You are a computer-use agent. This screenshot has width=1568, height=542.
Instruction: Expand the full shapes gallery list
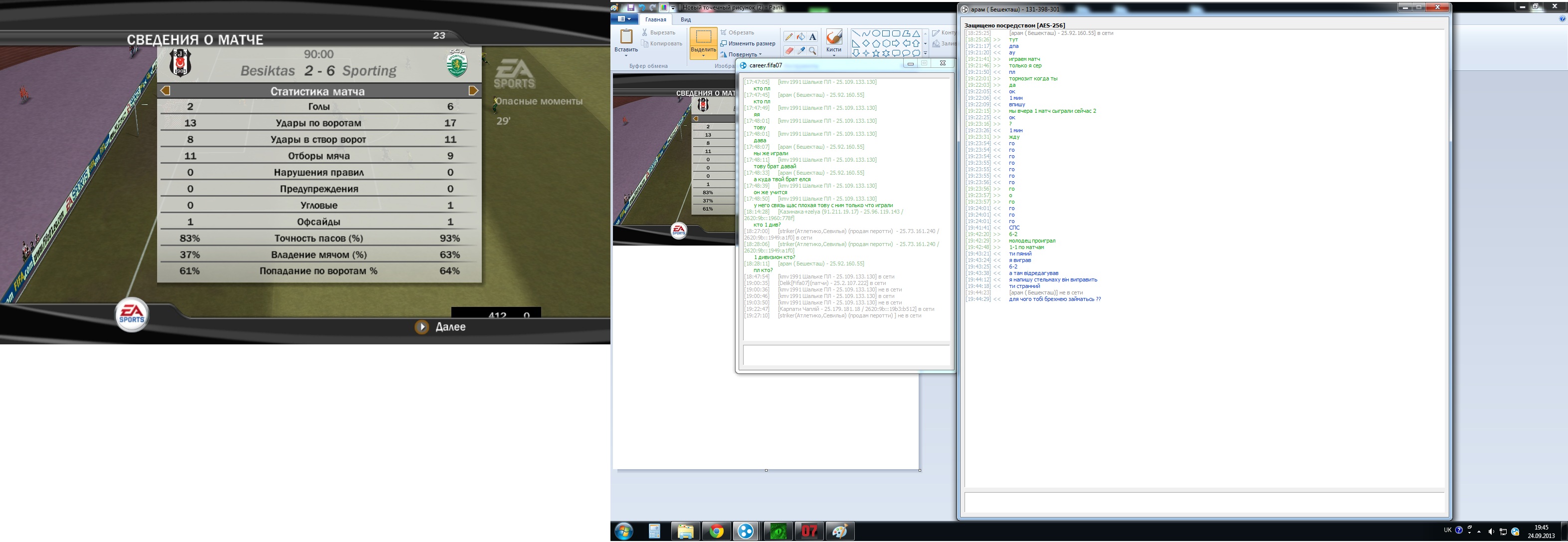click(926, 53)
